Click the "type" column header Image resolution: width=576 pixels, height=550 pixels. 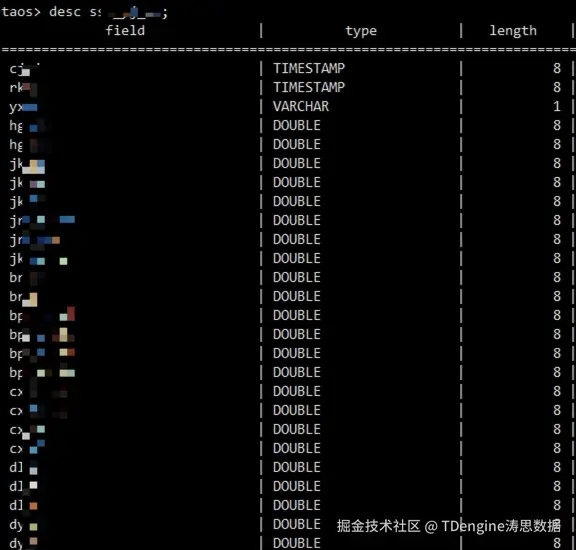(361, 31)
